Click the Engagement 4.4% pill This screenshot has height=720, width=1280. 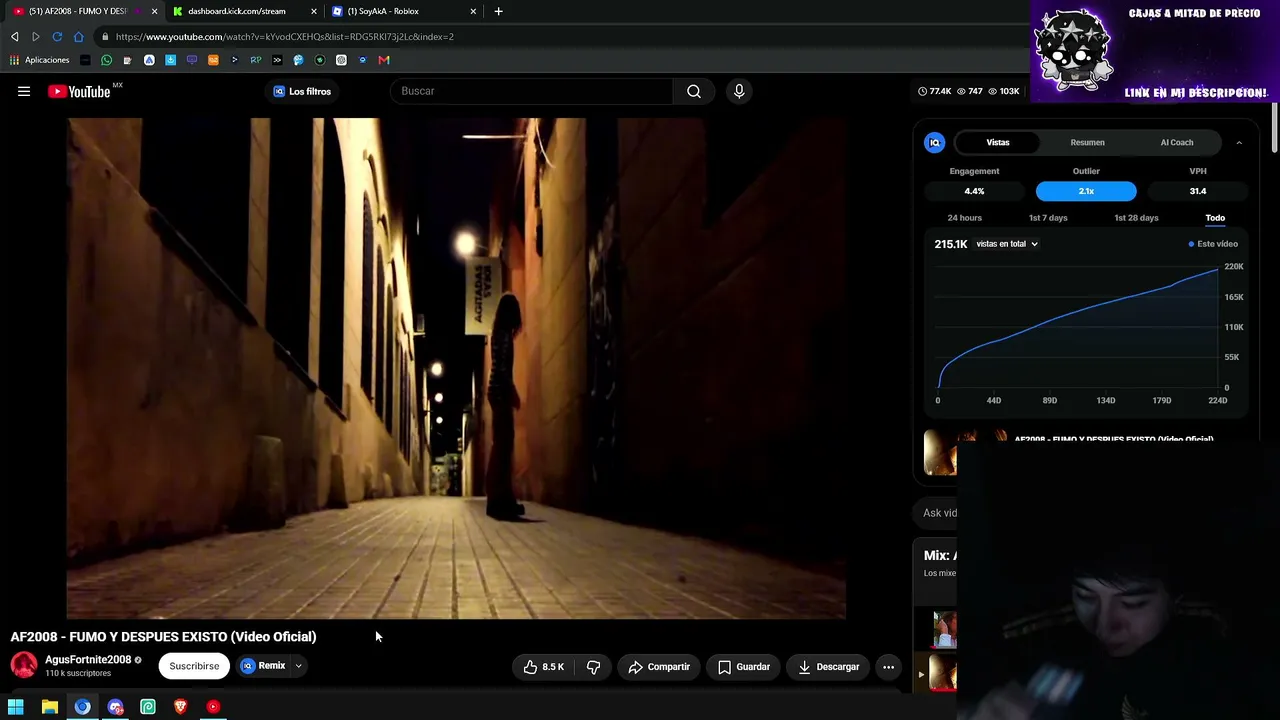pyautogui.click(x=974, y=191)
